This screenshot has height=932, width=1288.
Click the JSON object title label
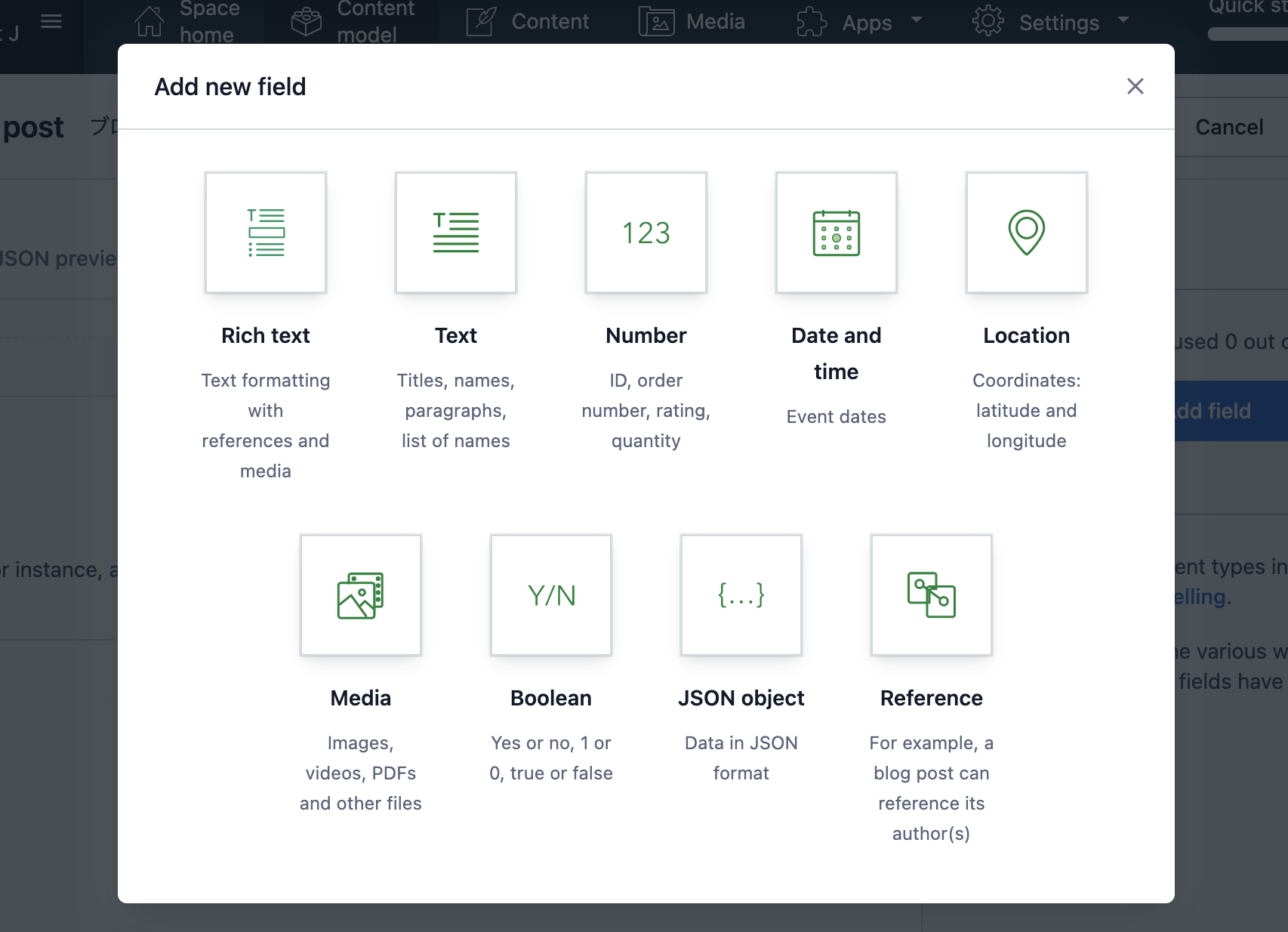[741, 698]
